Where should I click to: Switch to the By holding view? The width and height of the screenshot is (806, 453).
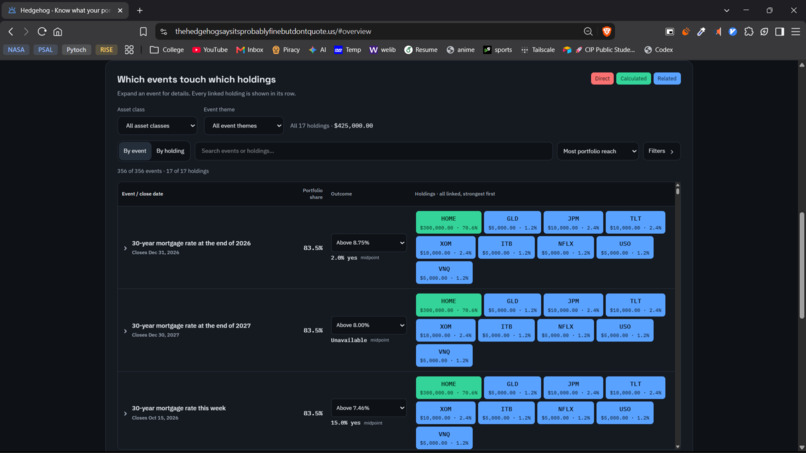(x=170, y=151)
